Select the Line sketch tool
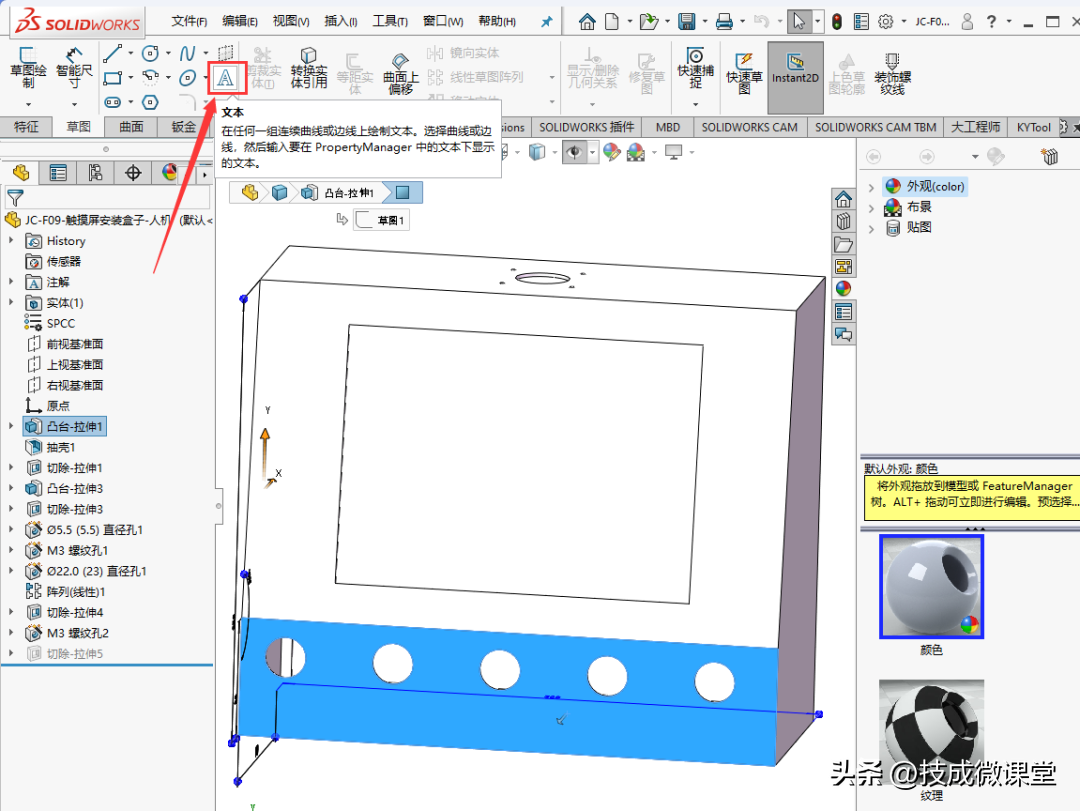Screen dimensions: 1080x811 click(x=112, y=53)
